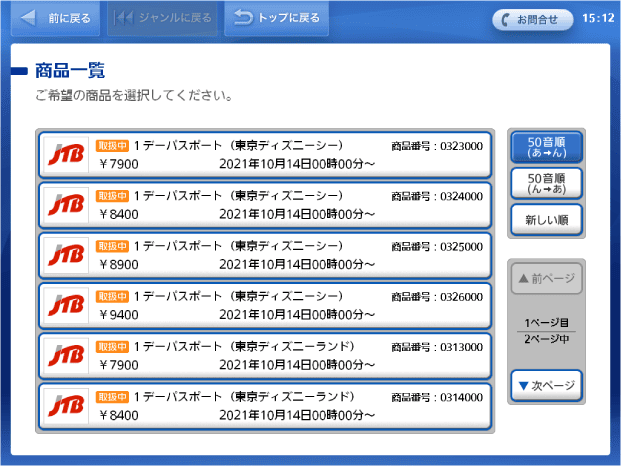621x466 pixels.
Task: Click the JTB logo for product 0324000
Action: [x=66, y=205]
